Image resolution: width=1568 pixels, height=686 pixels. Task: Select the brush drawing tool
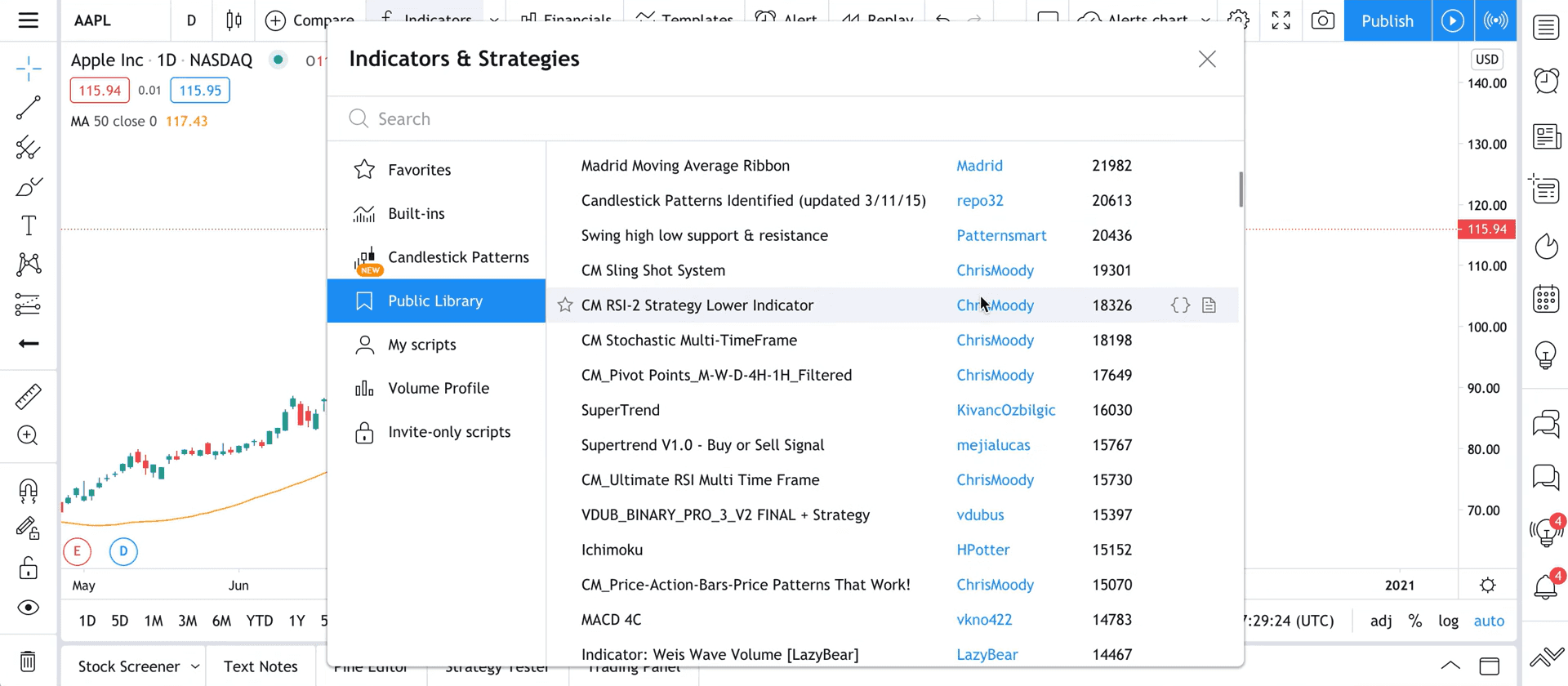[29, 187]
